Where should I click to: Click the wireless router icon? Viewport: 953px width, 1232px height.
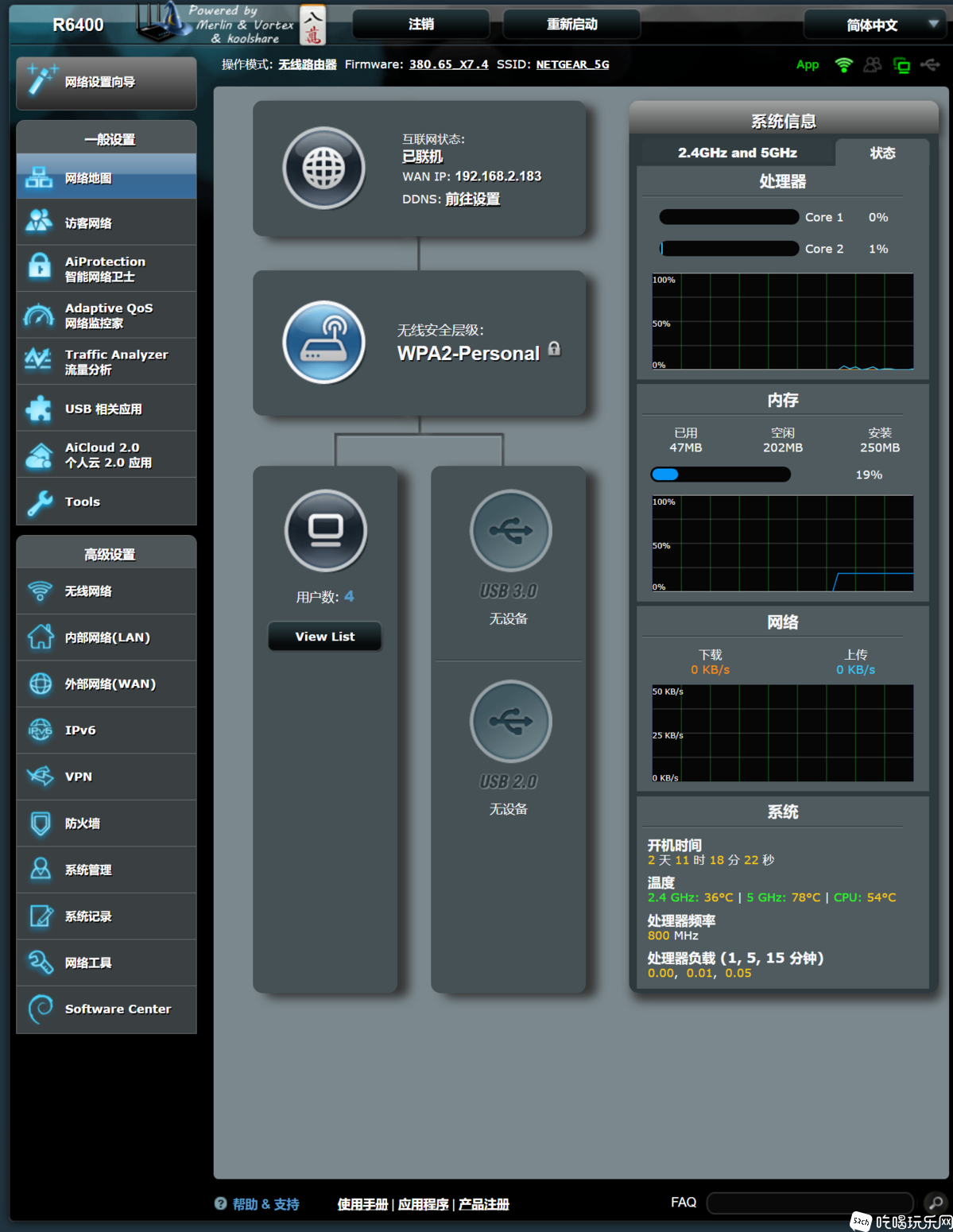[324, 343]
